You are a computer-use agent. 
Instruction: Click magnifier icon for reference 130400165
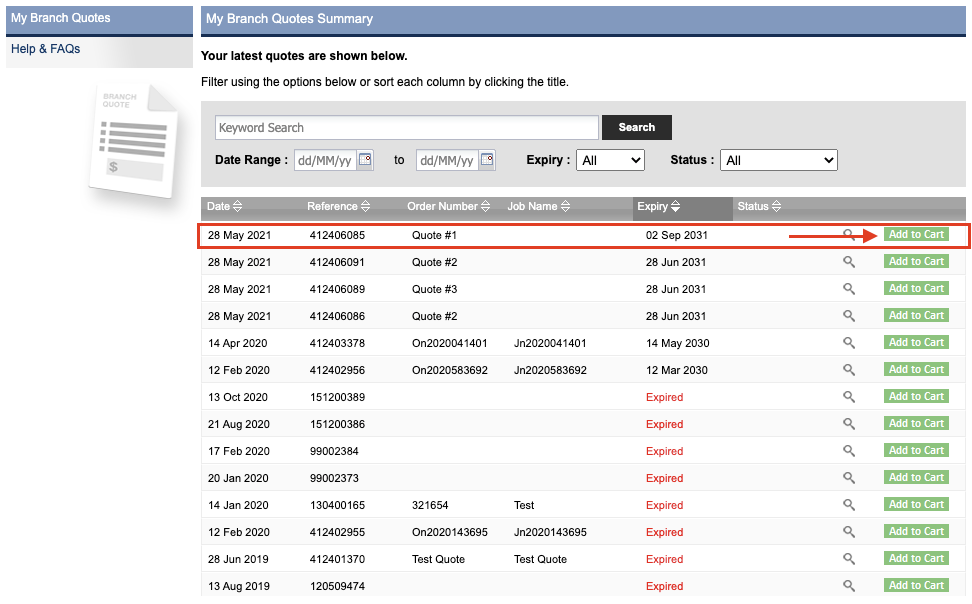tap(849, 505)
